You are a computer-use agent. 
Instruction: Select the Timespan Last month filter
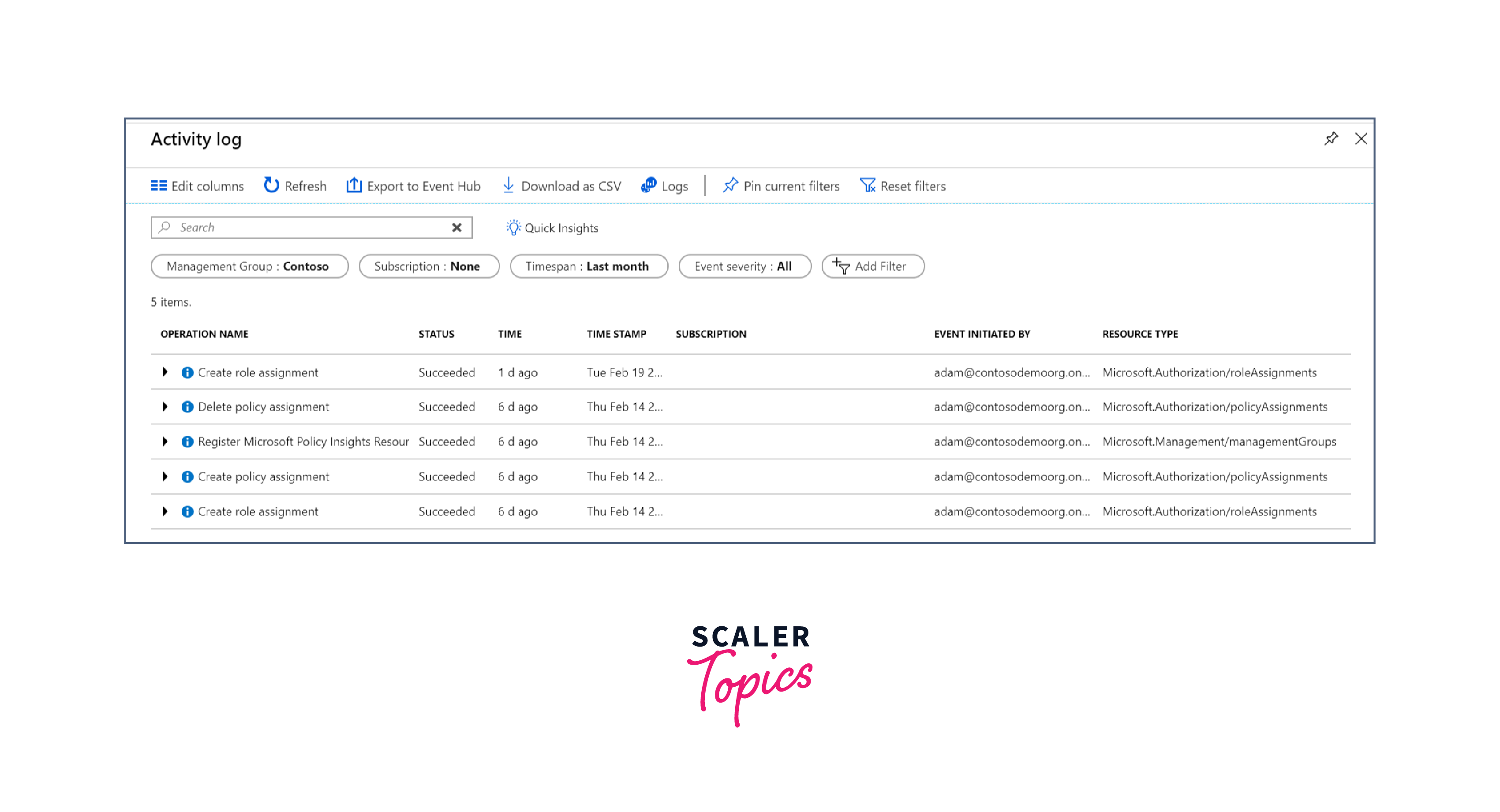point(588,266)
